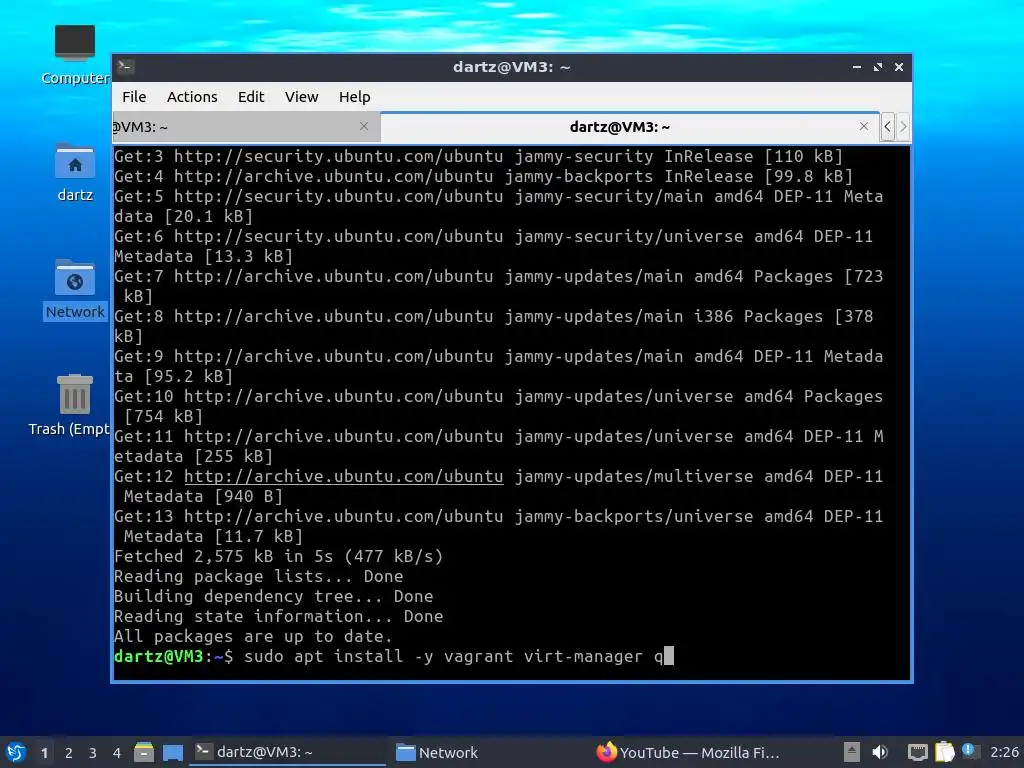Open the Edit menu
The width and height of the screenshot is (1024, 768).
(251, 97)
